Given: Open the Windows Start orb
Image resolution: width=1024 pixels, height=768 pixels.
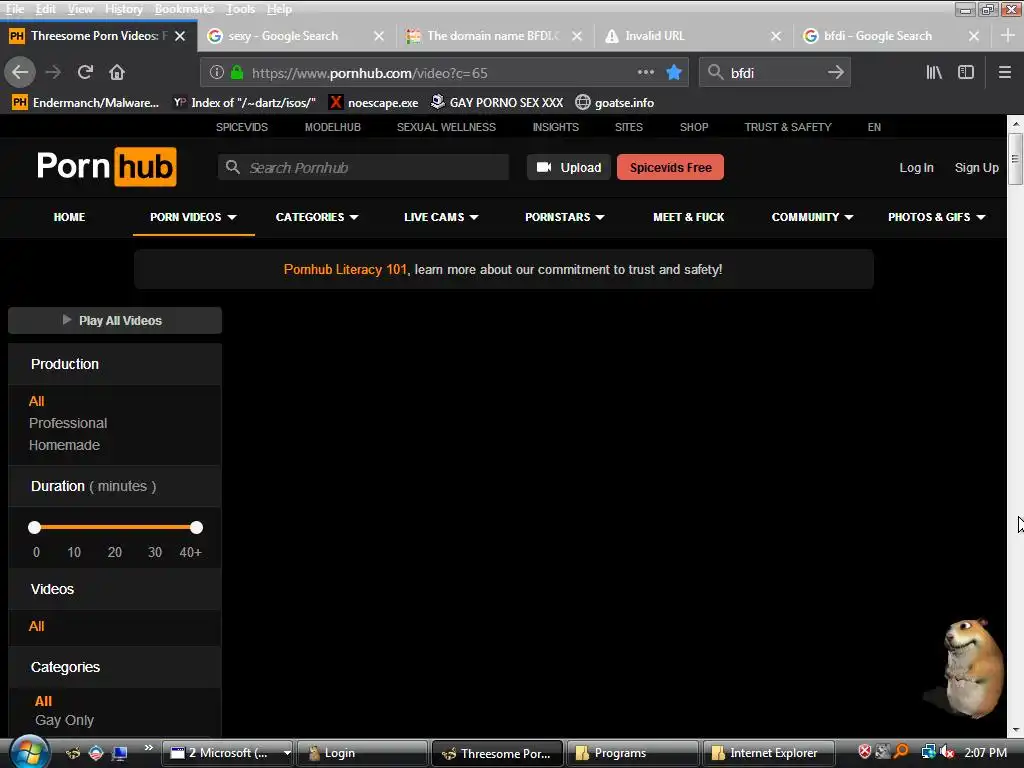Looking at the screenshot, I should coord(29,752).
